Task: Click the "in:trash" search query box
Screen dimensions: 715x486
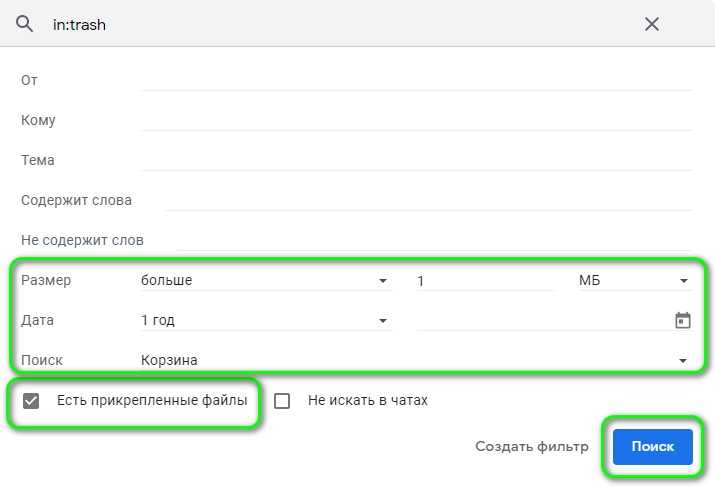Action: (x=330, y=24)
